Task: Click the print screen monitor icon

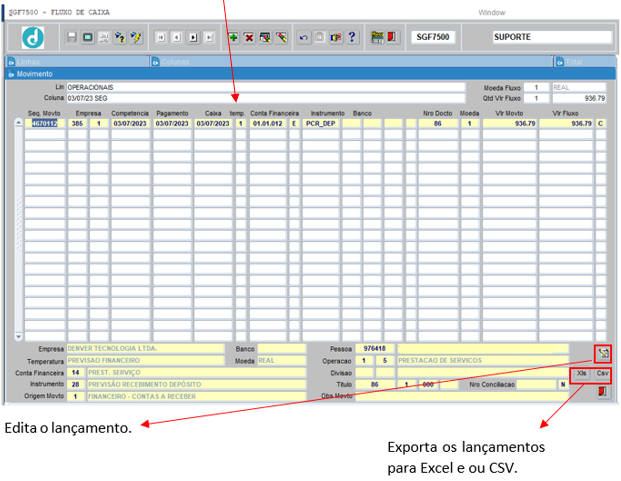Action: click(x=88, y=37)
